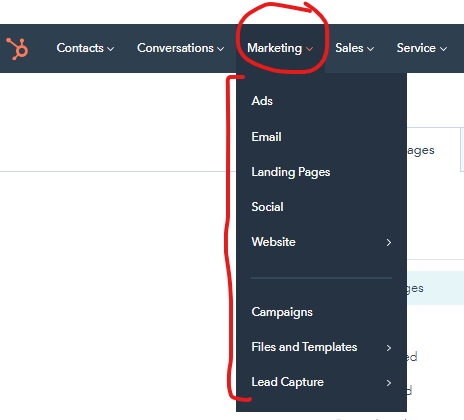Image resolution: width=464 pixels, height=420 pixels.
Task: Open Files and Templates menu item
Action: (x=304, y=347)
